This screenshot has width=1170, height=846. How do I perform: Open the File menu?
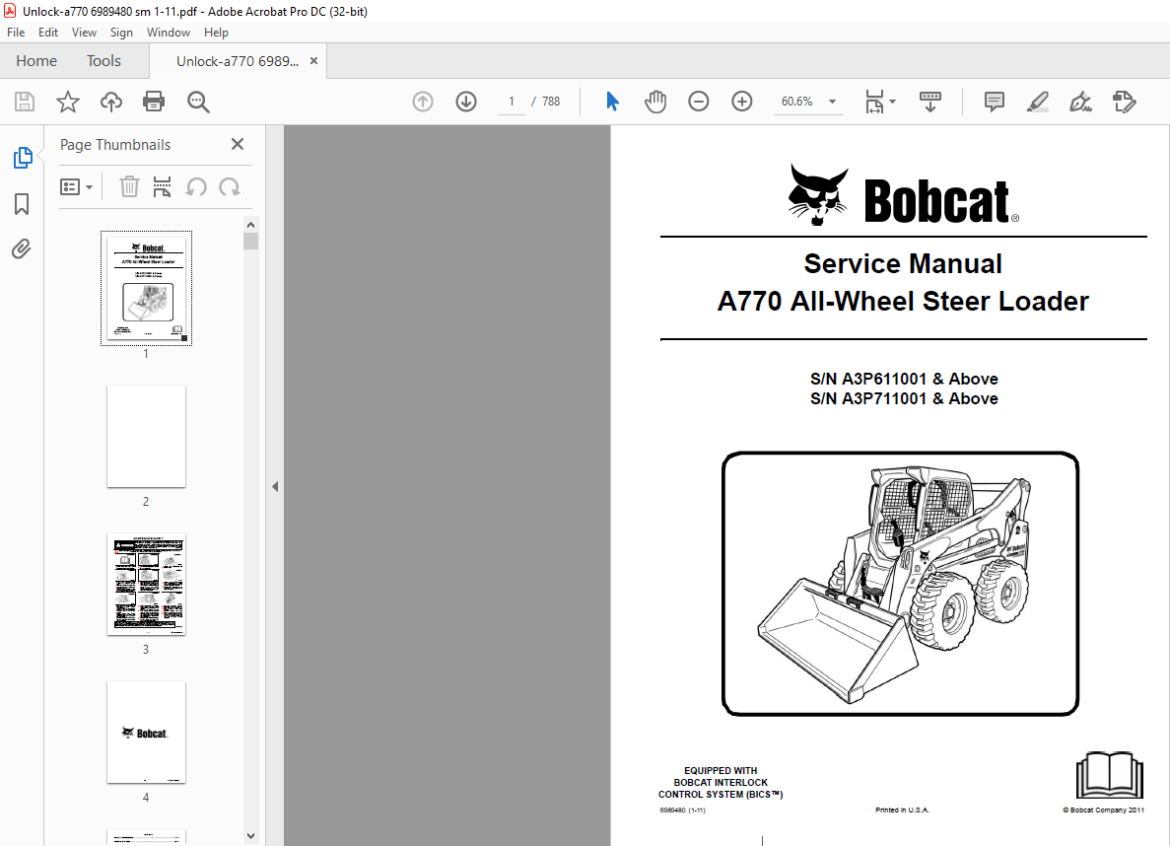point(16,32)
